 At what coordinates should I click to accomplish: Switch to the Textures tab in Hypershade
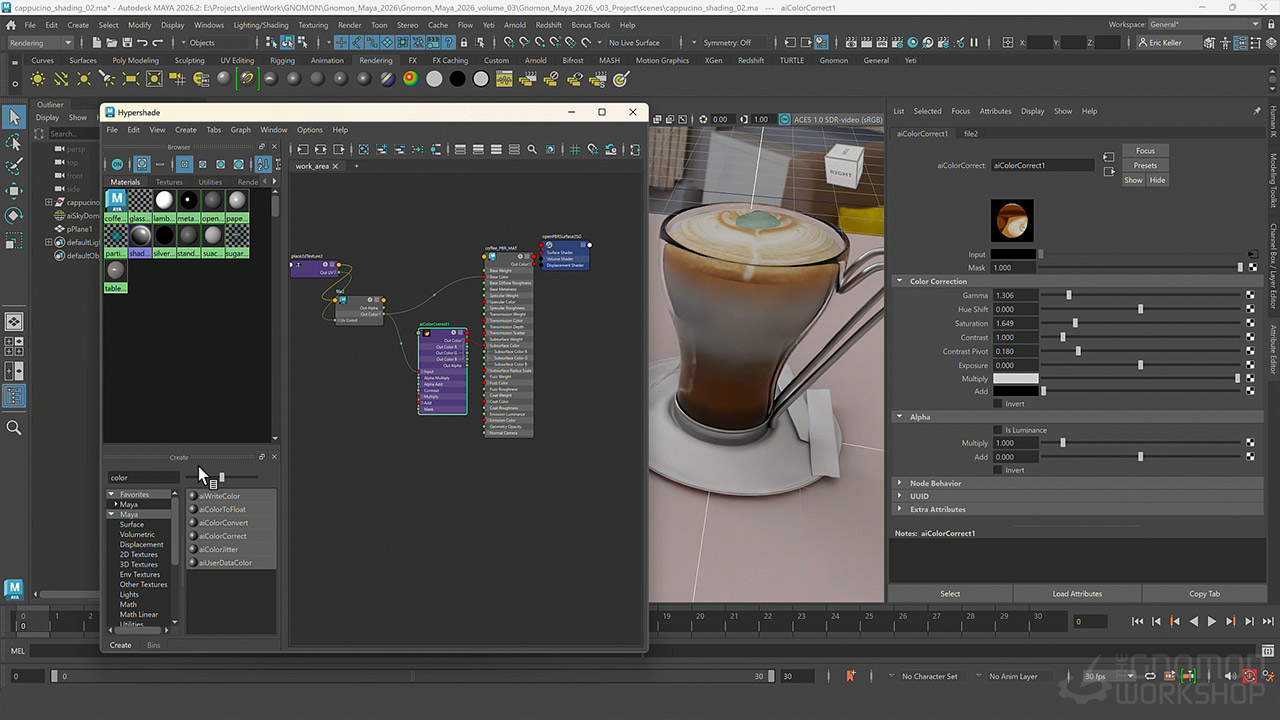[x=169, y=182]
